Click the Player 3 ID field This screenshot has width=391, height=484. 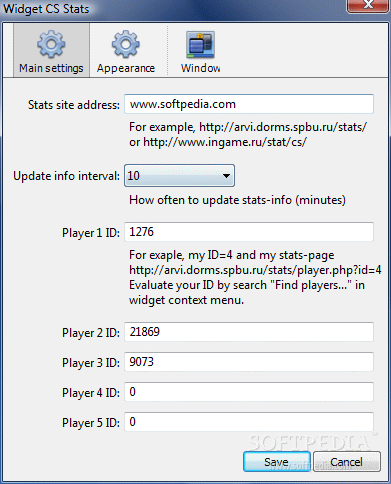(249, 362)
